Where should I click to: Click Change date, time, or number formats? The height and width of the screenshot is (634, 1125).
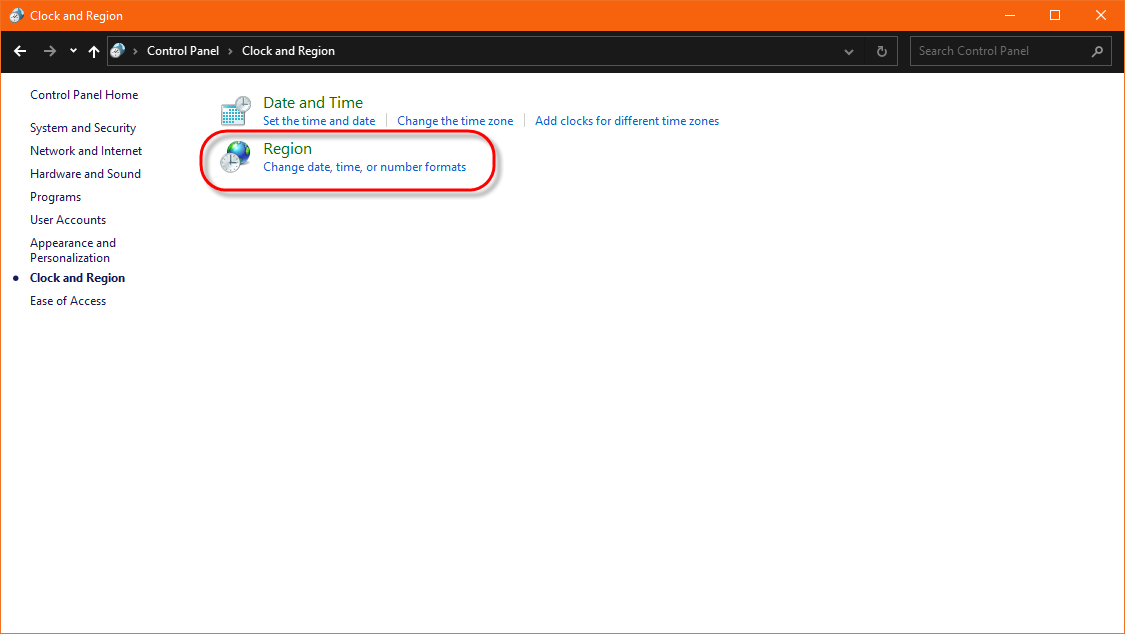pyautogui.click(x=364, y=166)
